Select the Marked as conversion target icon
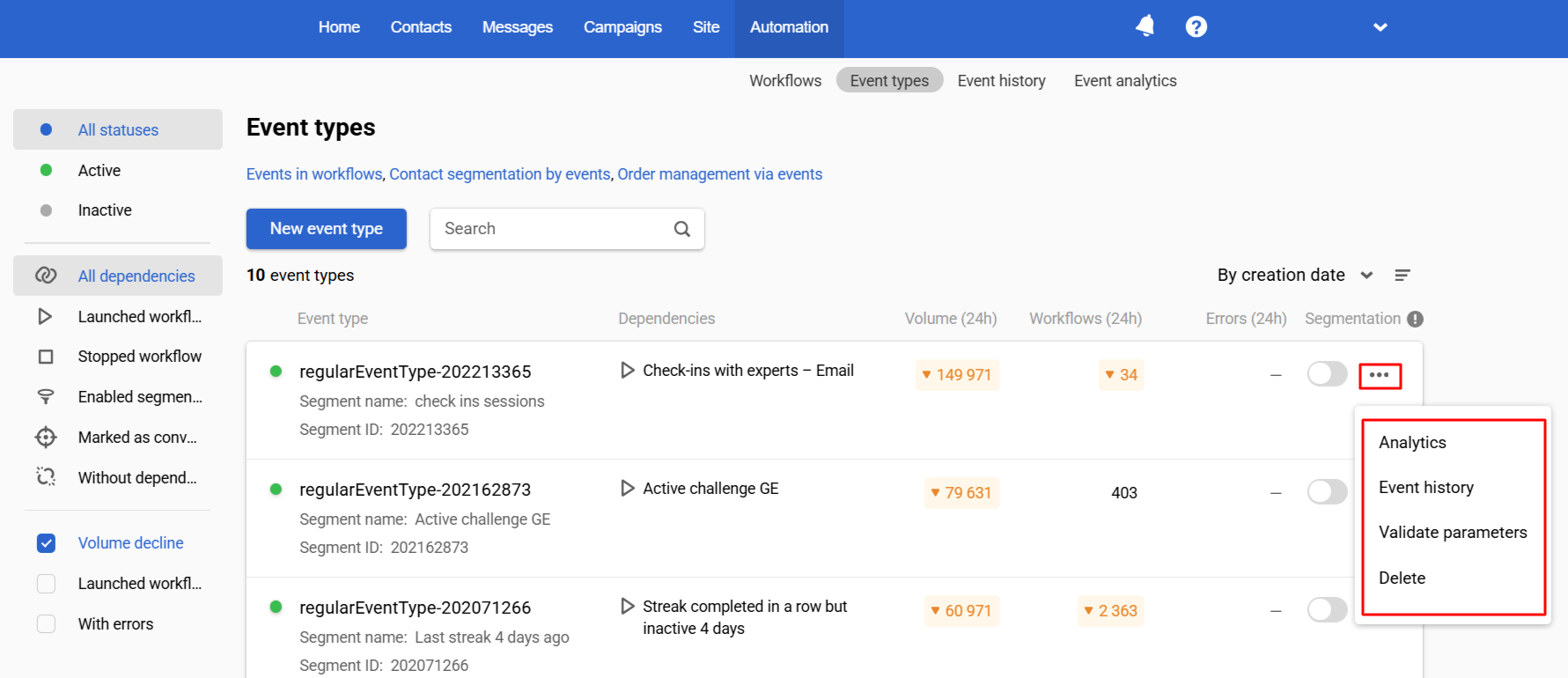The height and width of the screenshot is (678, 1568). click(46, 437)
